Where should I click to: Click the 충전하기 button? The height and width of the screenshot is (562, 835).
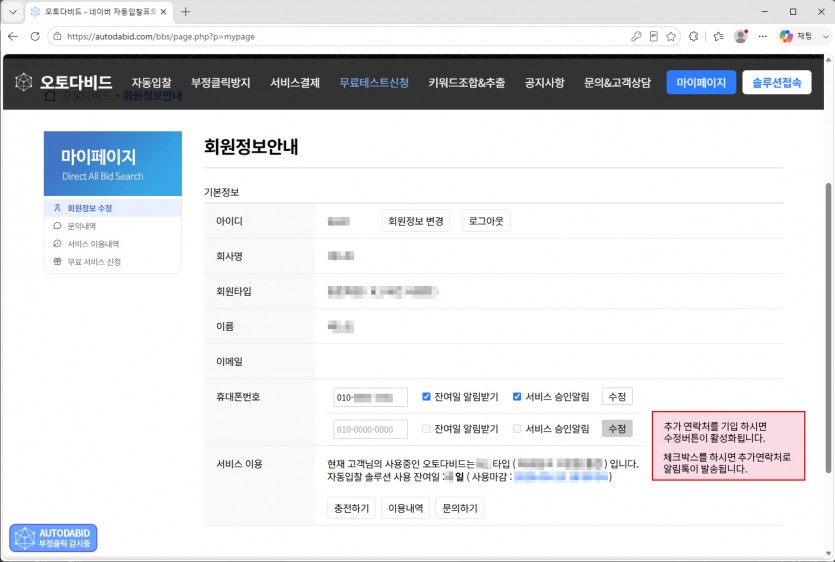tap(351, 508)
